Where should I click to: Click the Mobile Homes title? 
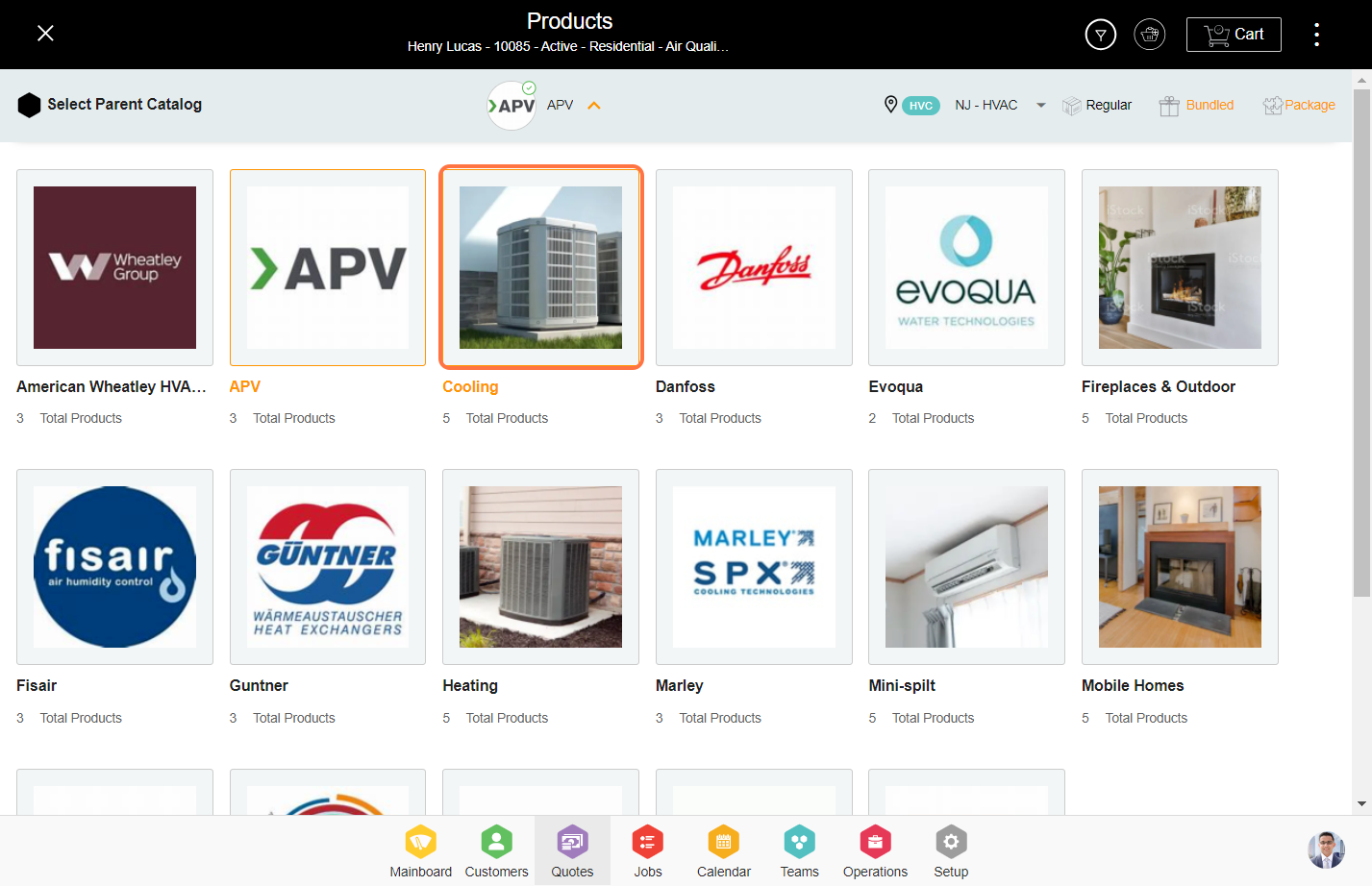pyautogui.click(x=1133, y=685)
